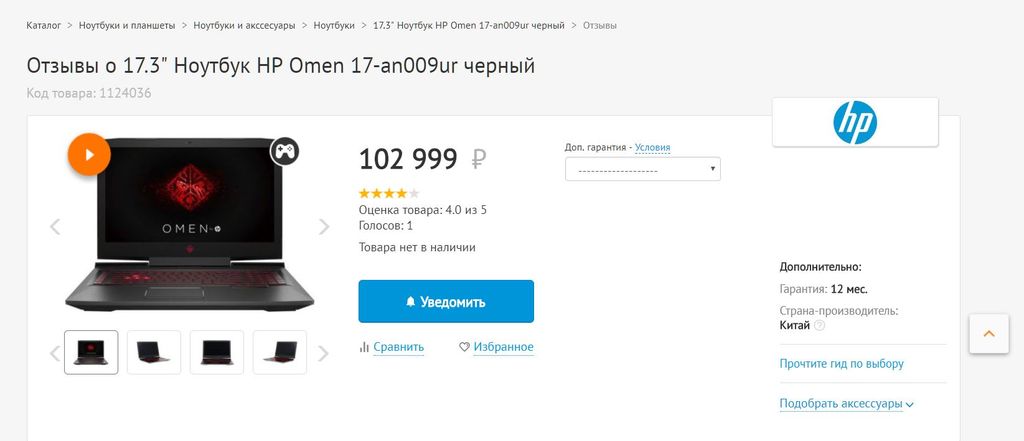Viewport: 1024px width, 441px height.
Task: Click the HP brand logo
Action: click(855, 123)
